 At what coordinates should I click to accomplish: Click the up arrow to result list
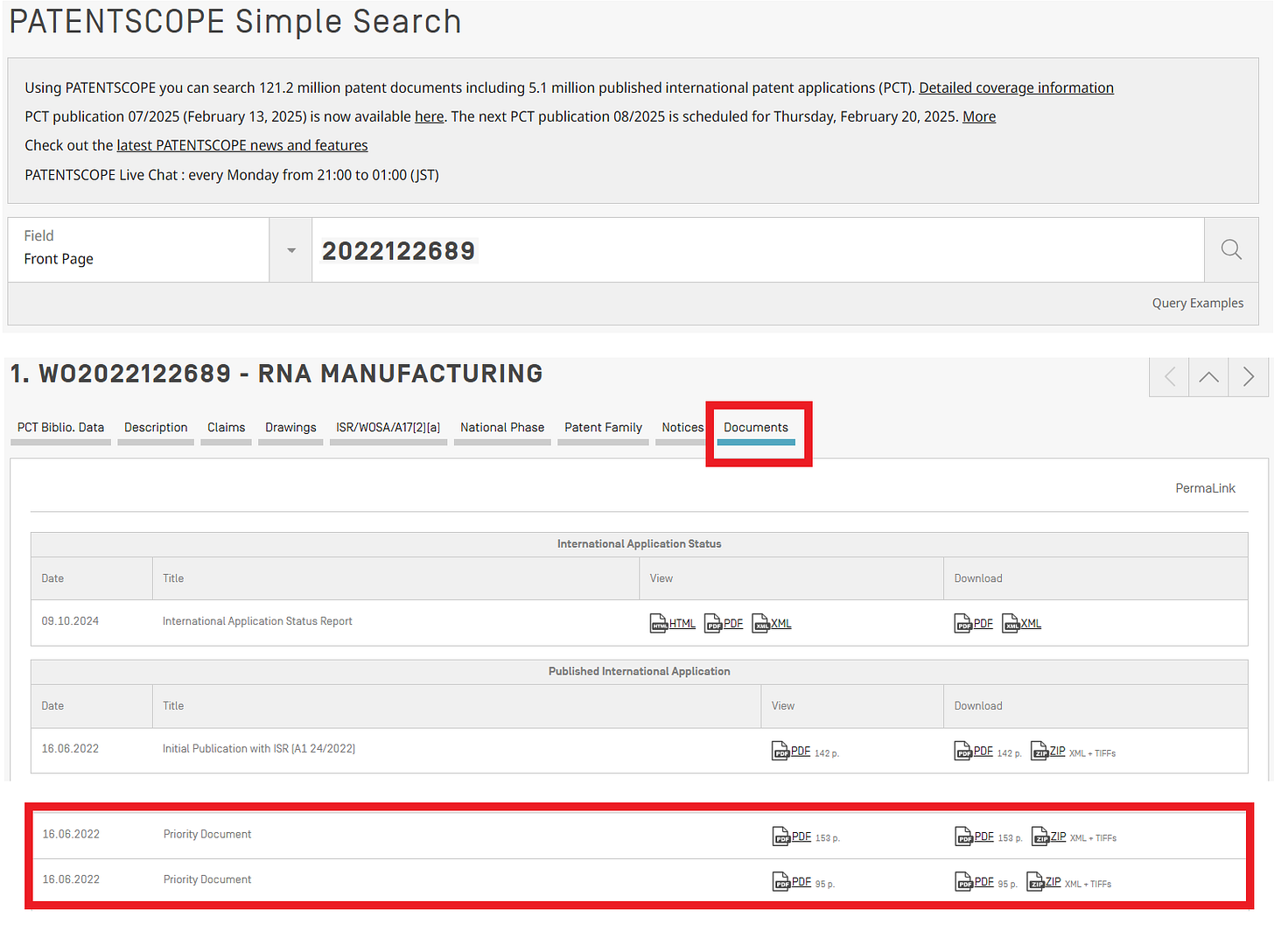(x=1208, y=377)
